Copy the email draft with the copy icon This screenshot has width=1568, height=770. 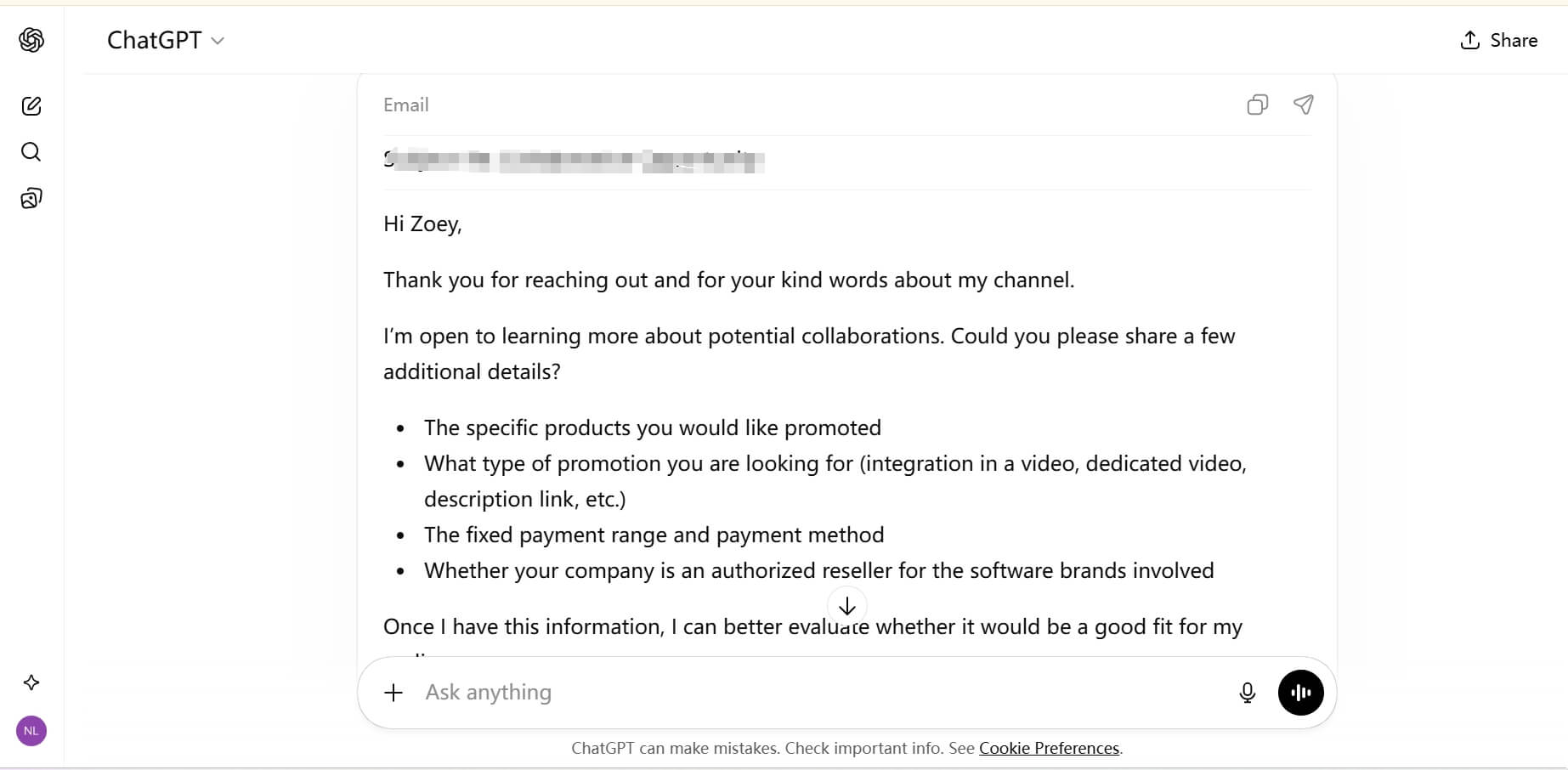(1257, 105)
